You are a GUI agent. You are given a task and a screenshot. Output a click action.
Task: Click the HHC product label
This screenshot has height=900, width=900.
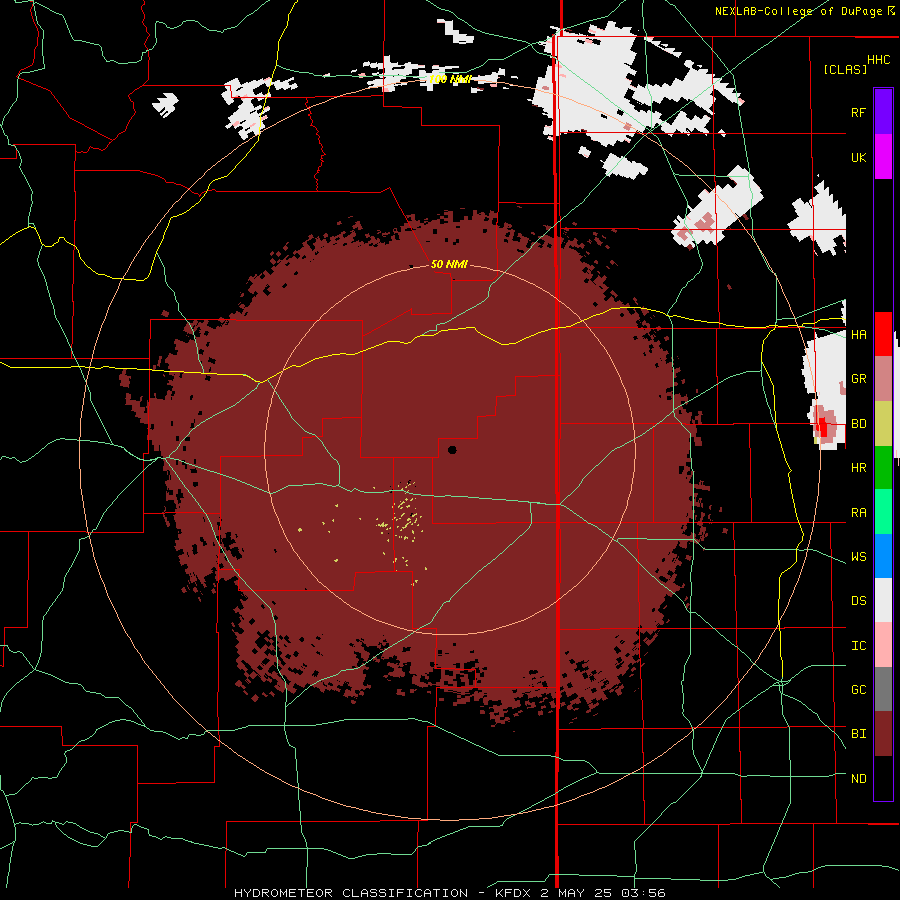point(878,60)
